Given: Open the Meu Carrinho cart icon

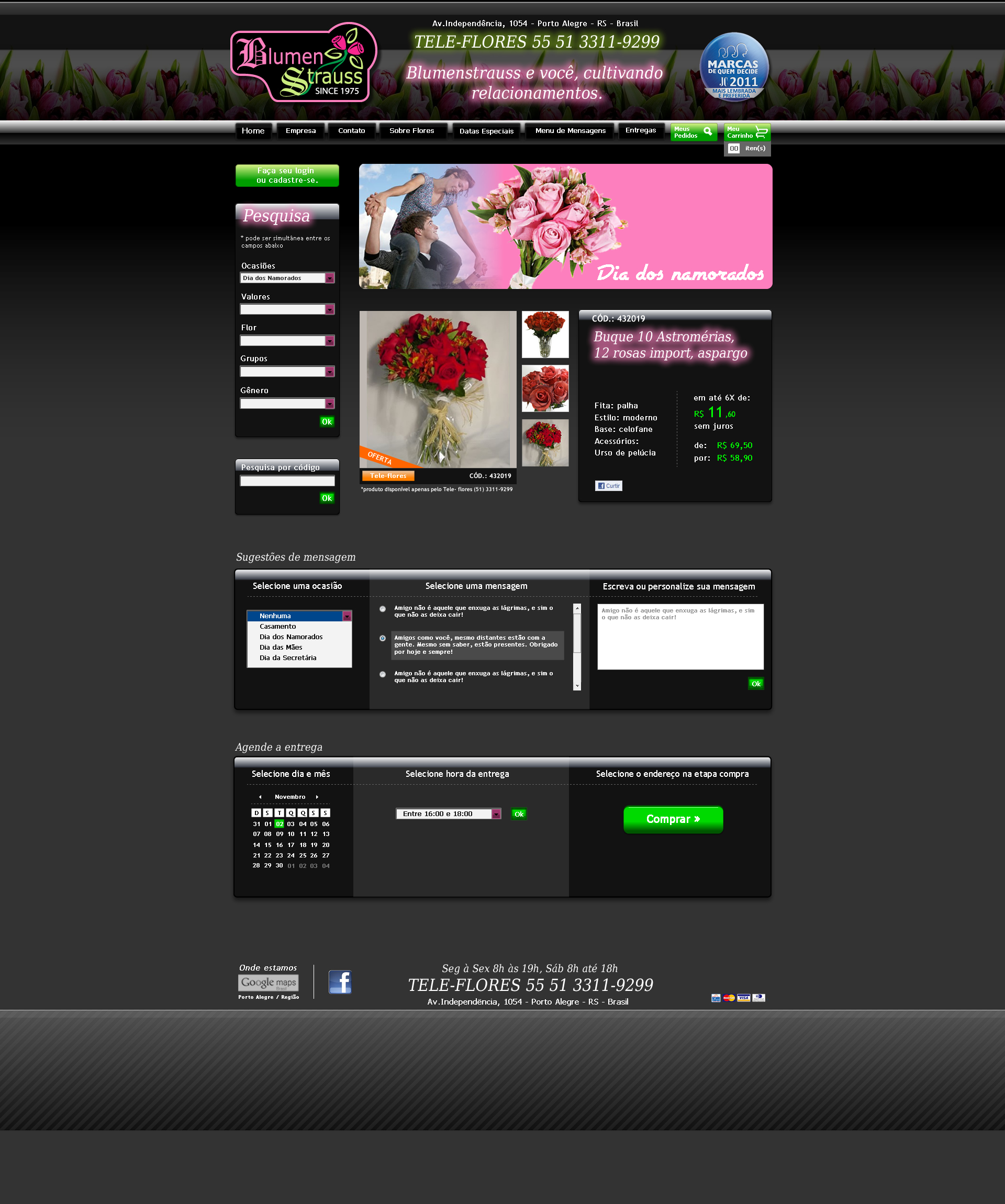Looking at the screenshot, I should [761, 132].
